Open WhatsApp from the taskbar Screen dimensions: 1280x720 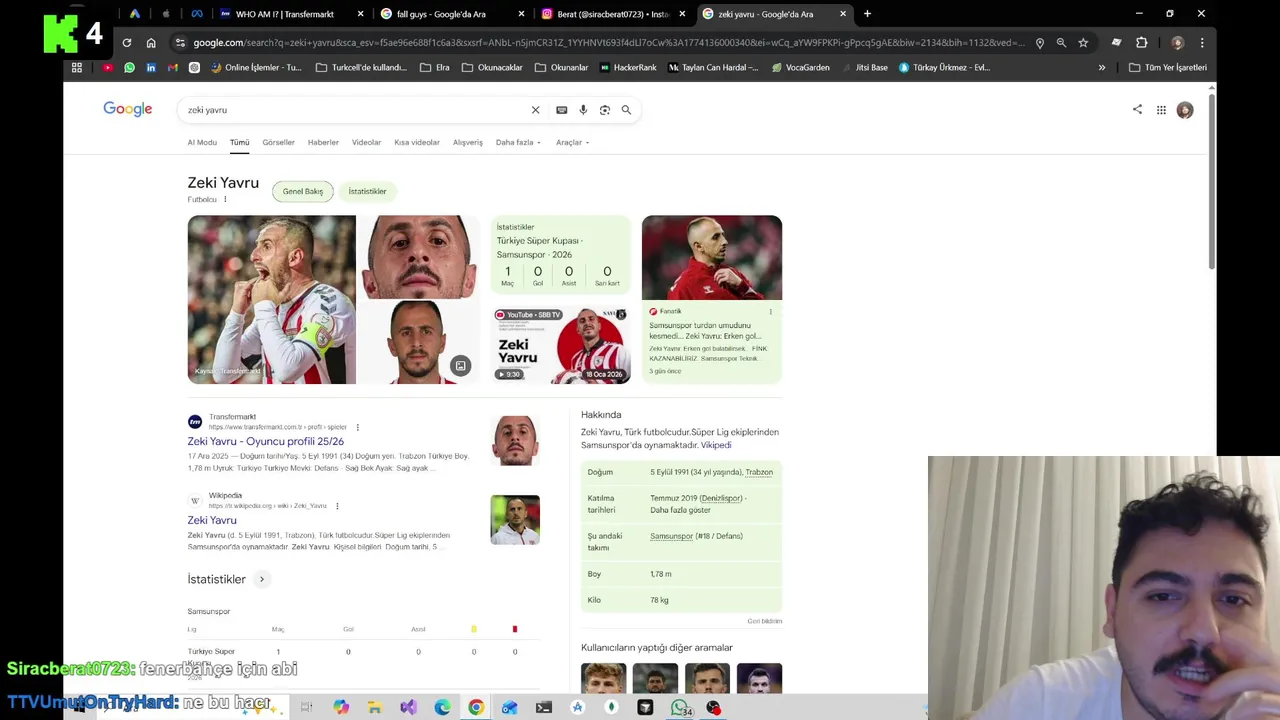680,707
